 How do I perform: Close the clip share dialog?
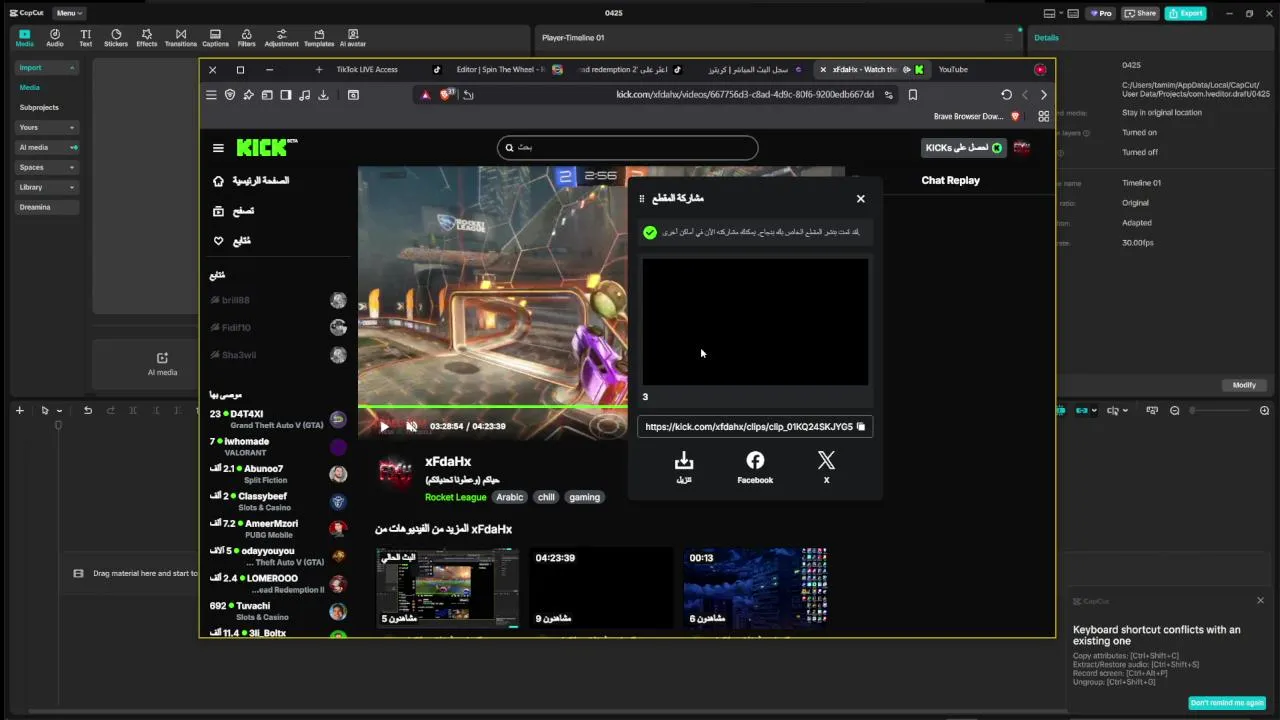pos(860,199)
